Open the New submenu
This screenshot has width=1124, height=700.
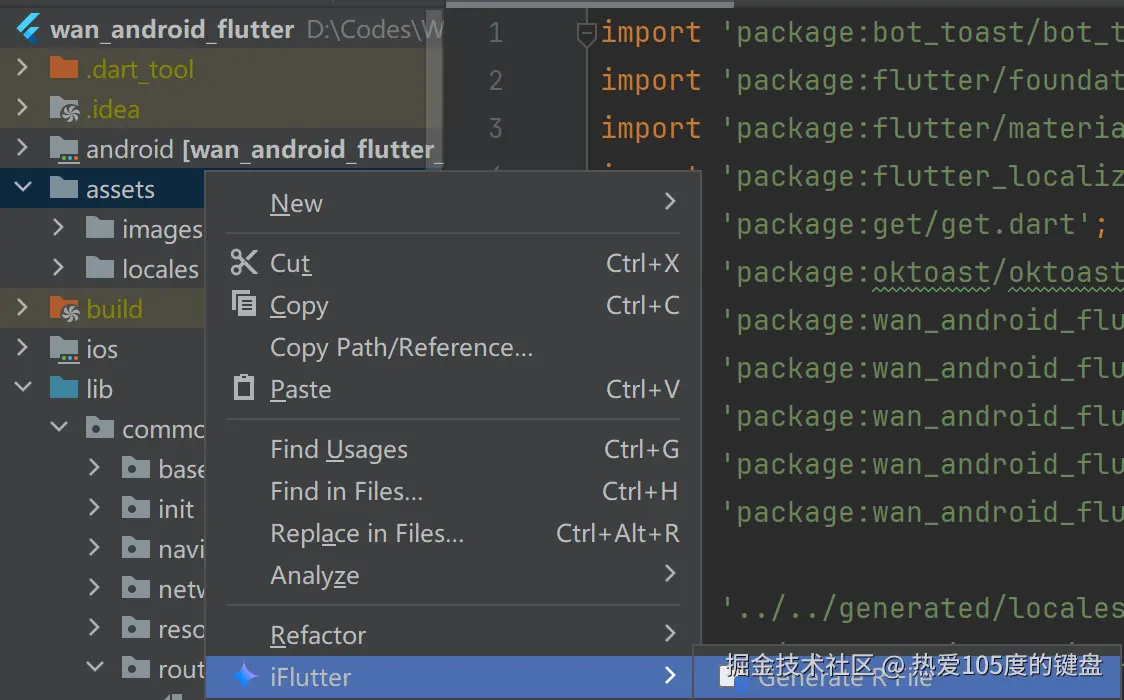coord(452,203)
